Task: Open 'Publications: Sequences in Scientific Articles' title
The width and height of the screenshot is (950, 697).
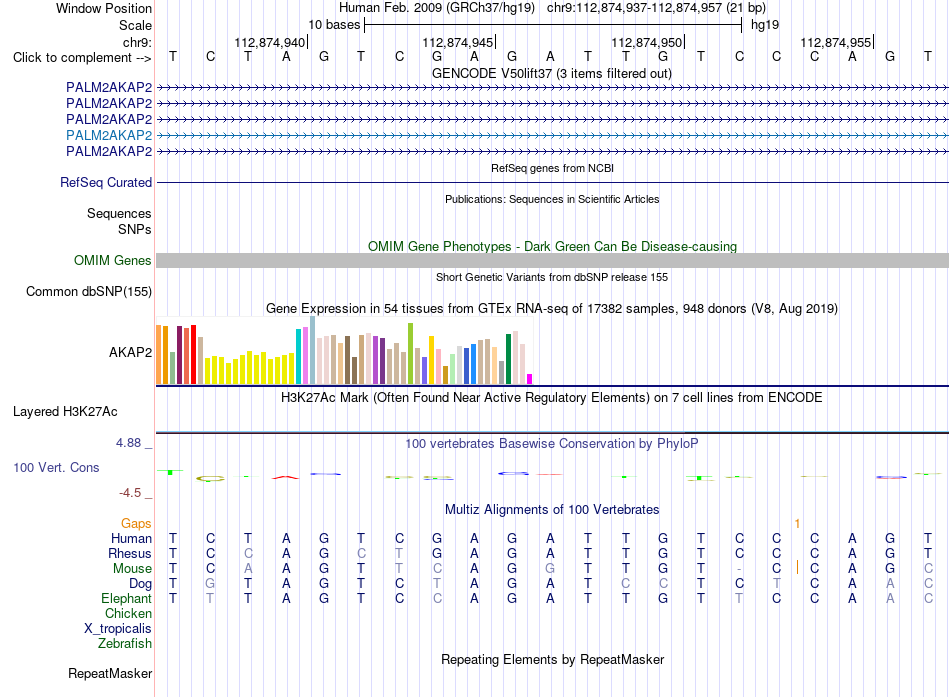Action: point(552,199)
